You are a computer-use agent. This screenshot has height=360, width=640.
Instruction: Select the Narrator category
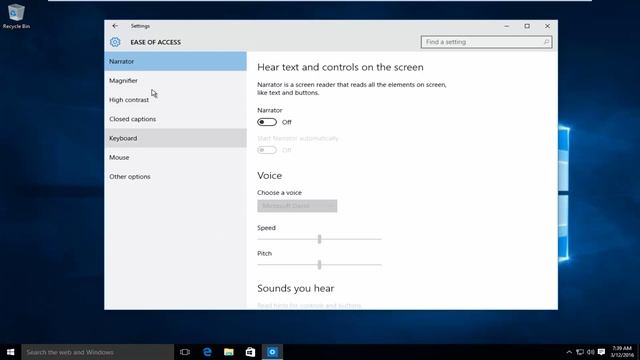(x=176, y=61)
